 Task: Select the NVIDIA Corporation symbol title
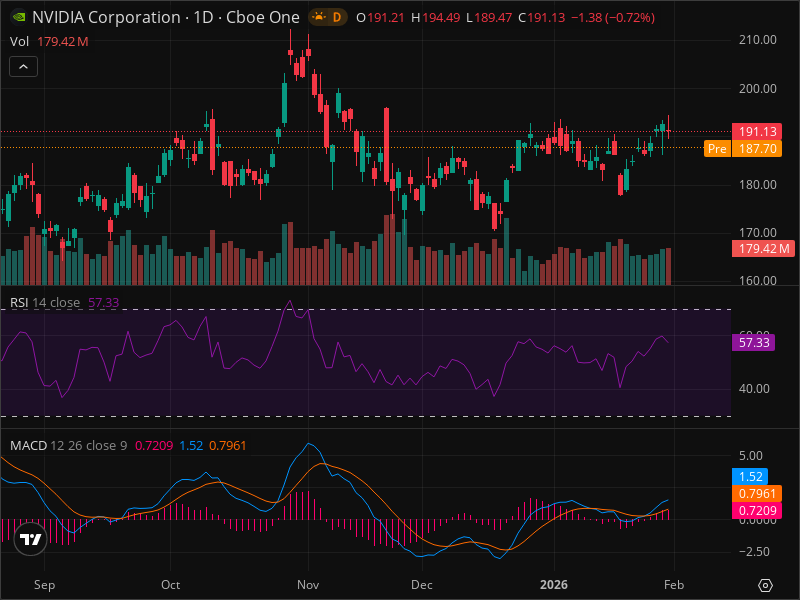pyautogui.click(x=165, y=17)
